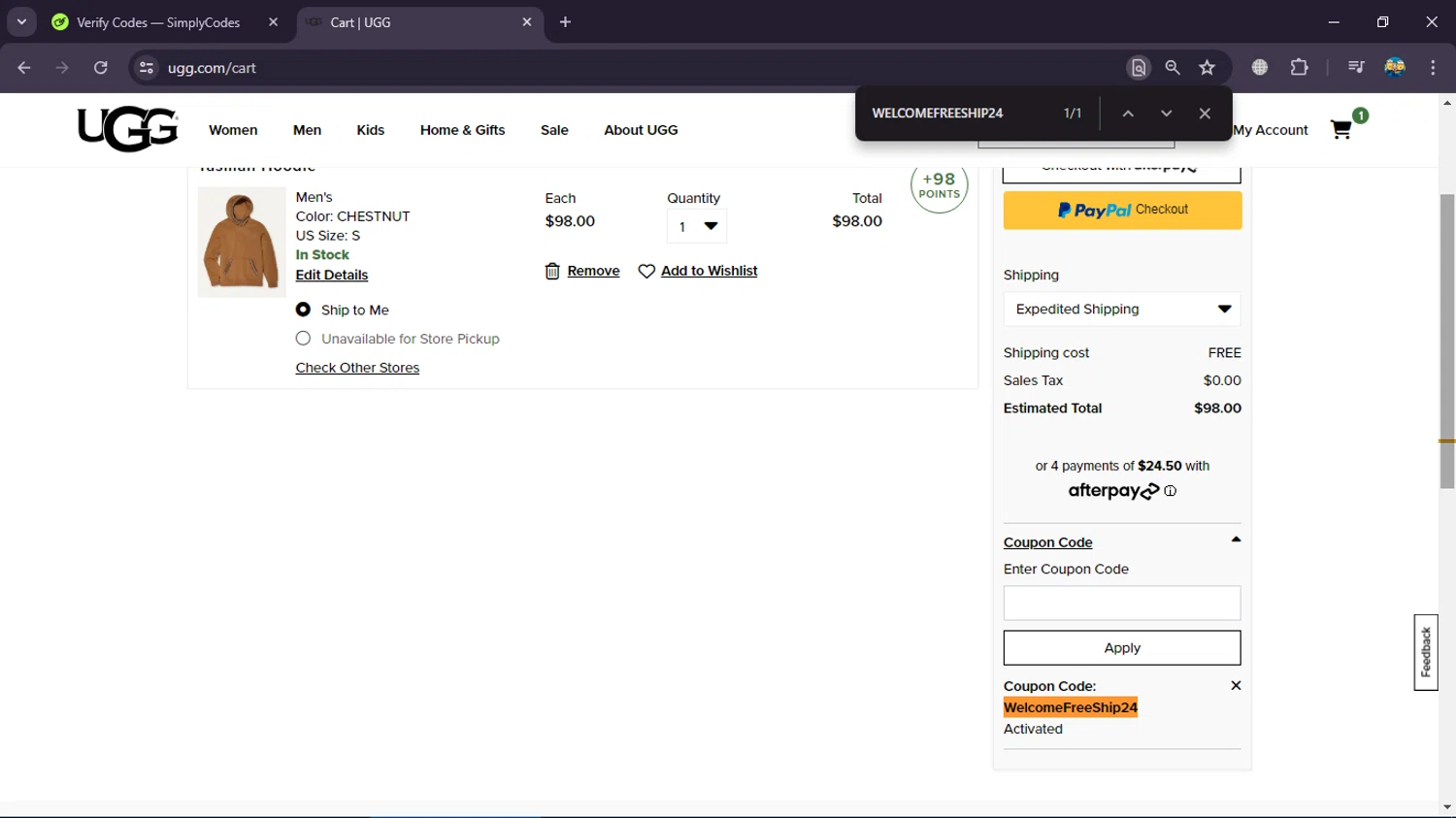The image size is (1456, 818).
Task: Open the Sale menu
Action: [554, 130]
